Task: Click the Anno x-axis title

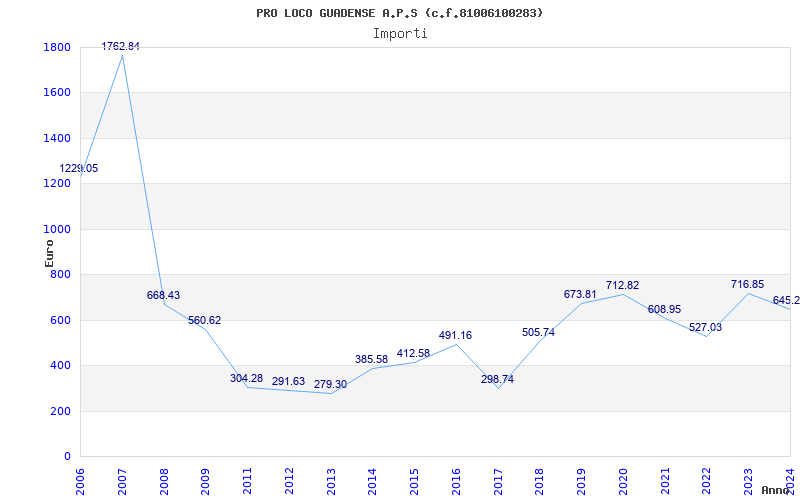Action: click(776, 490)
